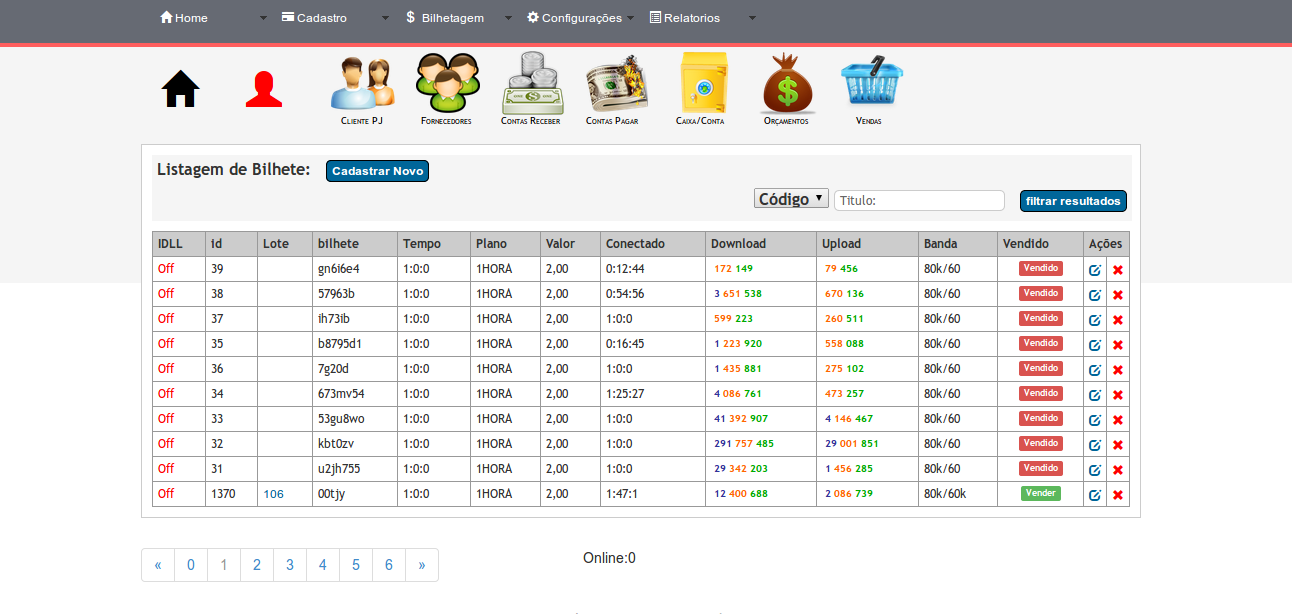Open the Código filter dropdown
The height and width of the screenshot is (614, 1292).
(791, 199)
